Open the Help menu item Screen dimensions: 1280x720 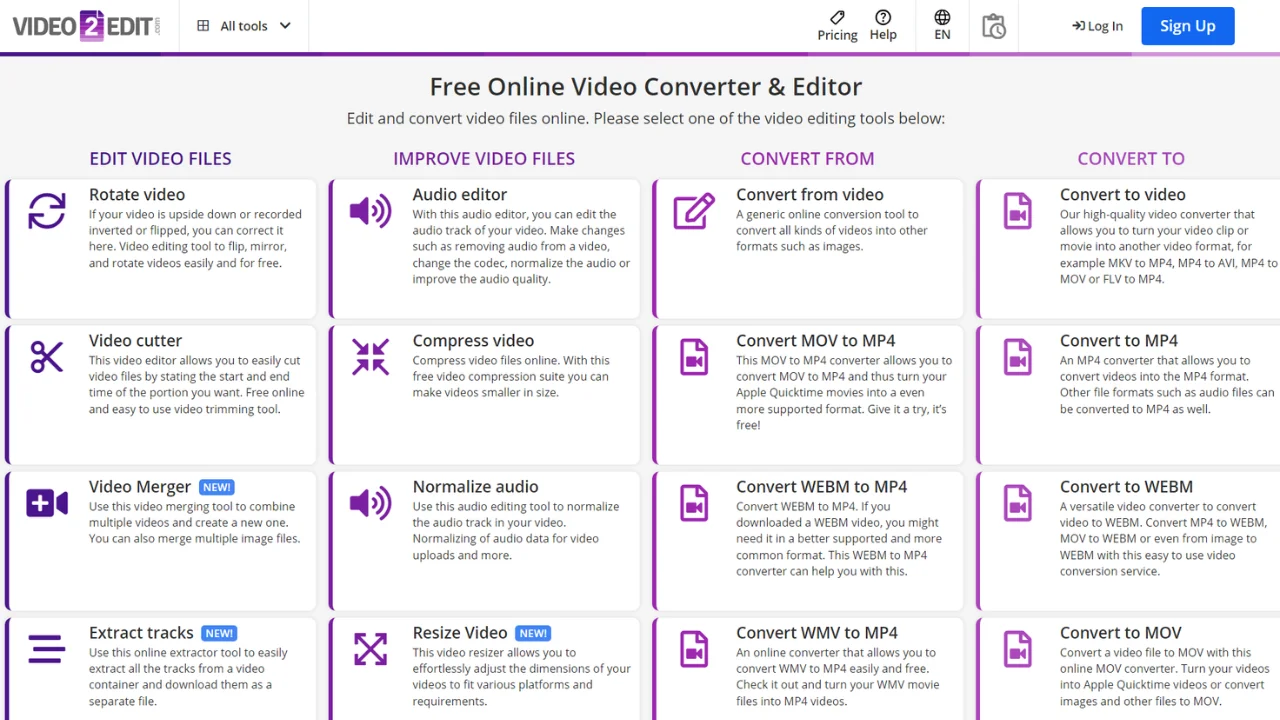pyautogui.click(x=883, y=26)
